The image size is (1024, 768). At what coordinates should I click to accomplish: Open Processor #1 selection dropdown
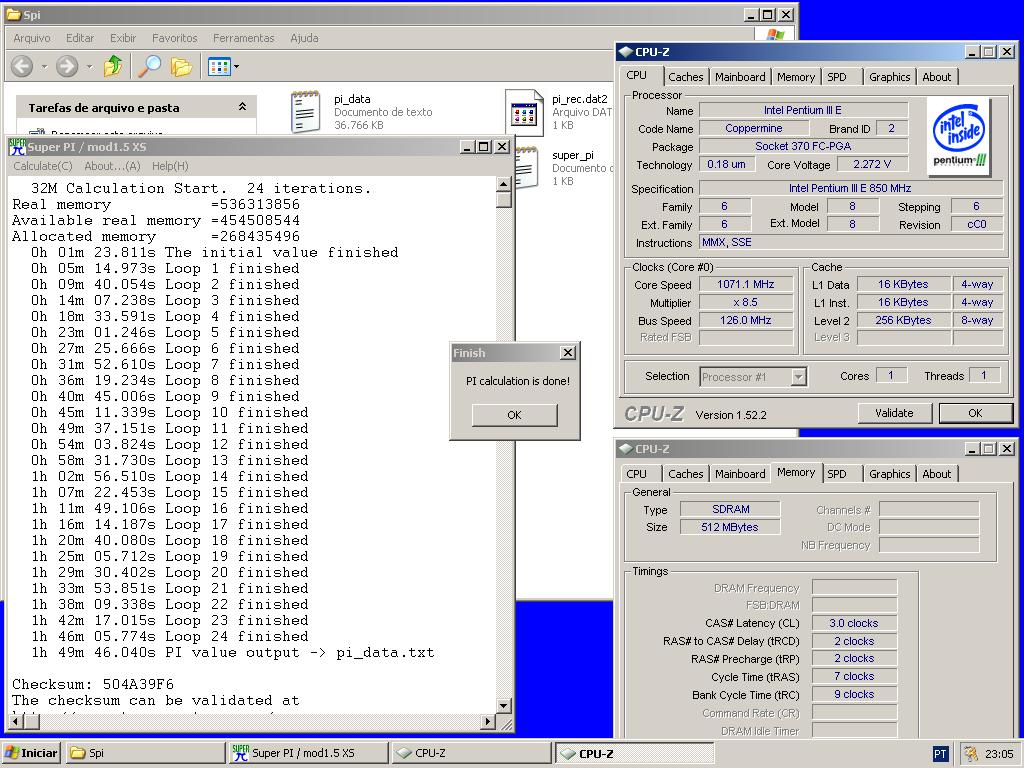(x=754, y=377)
